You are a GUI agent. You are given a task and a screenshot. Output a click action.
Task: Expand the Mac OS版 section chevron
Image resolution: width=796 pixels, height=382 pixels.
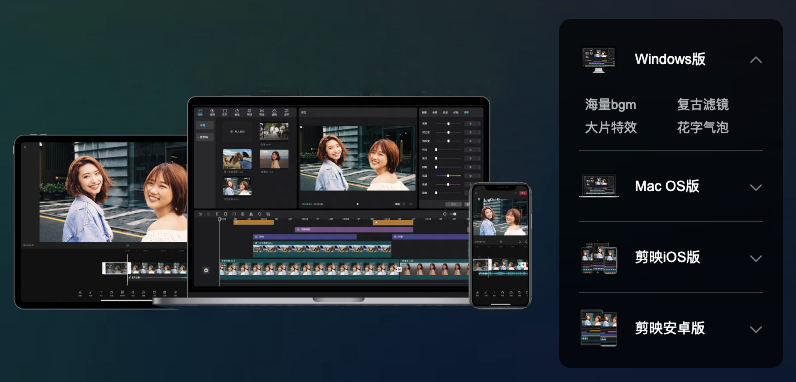756,187
